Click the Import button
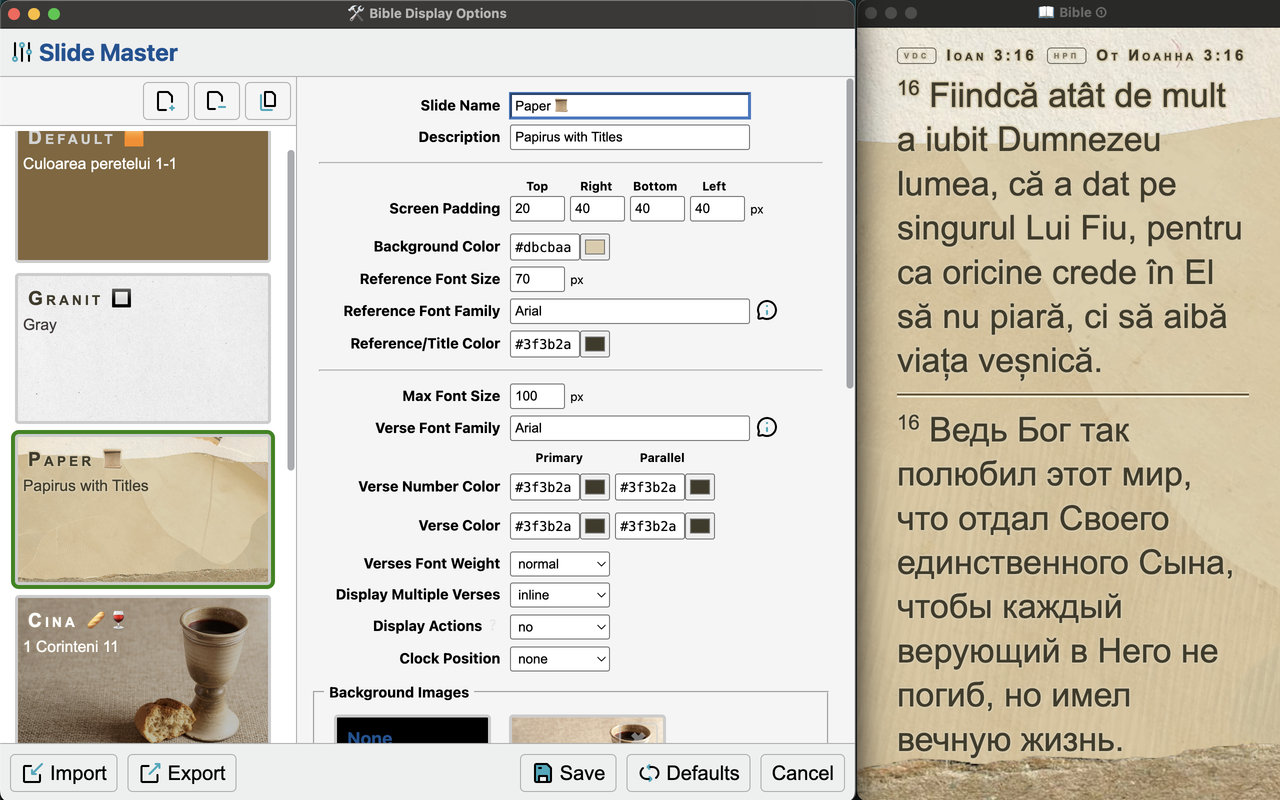Screen dimensions: 1280x800 (64, 773)
